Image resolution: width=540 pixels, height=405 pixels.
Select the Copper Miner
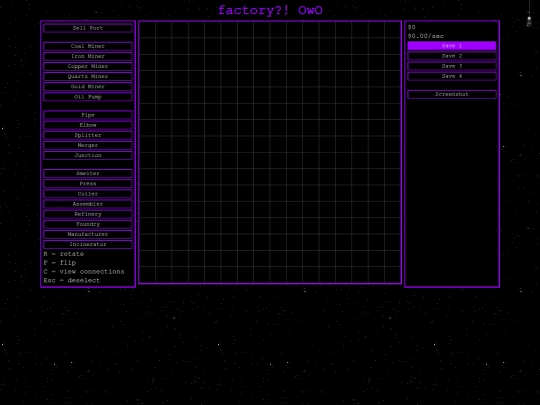tap(88, 66)
